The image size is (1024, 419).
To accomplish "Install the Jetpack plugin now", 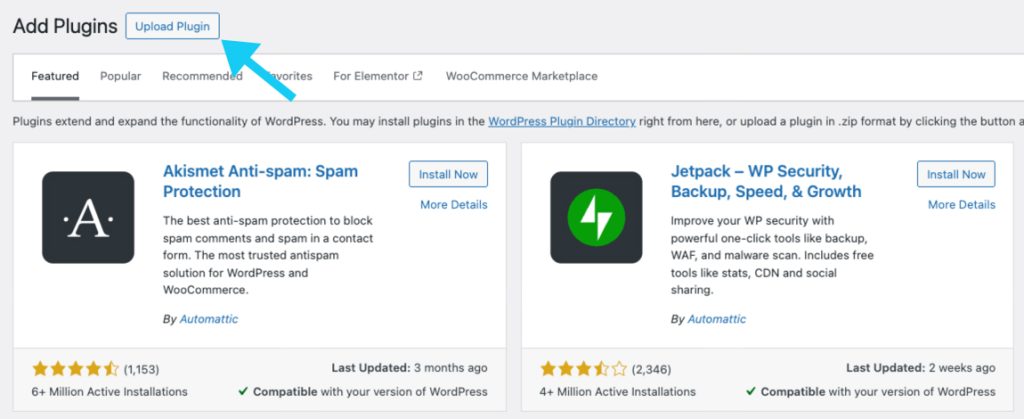I will click(956, 174).
